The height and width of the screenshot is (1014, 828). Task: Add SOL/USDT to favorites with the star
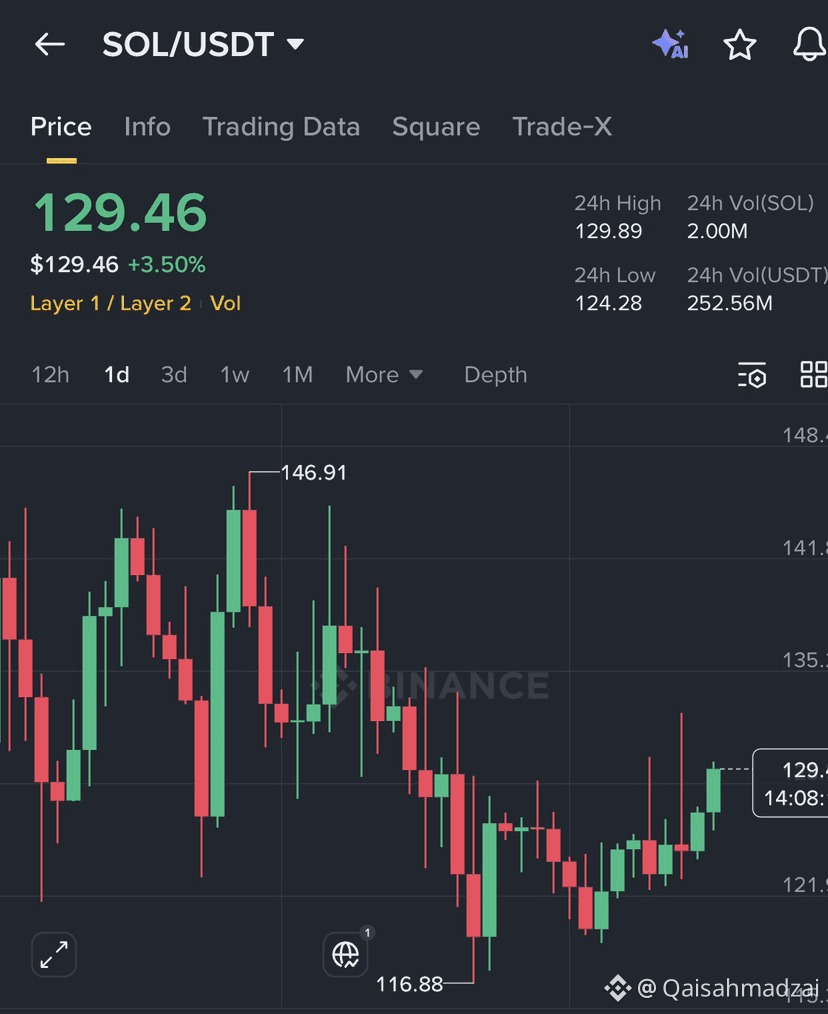[739, 45]
